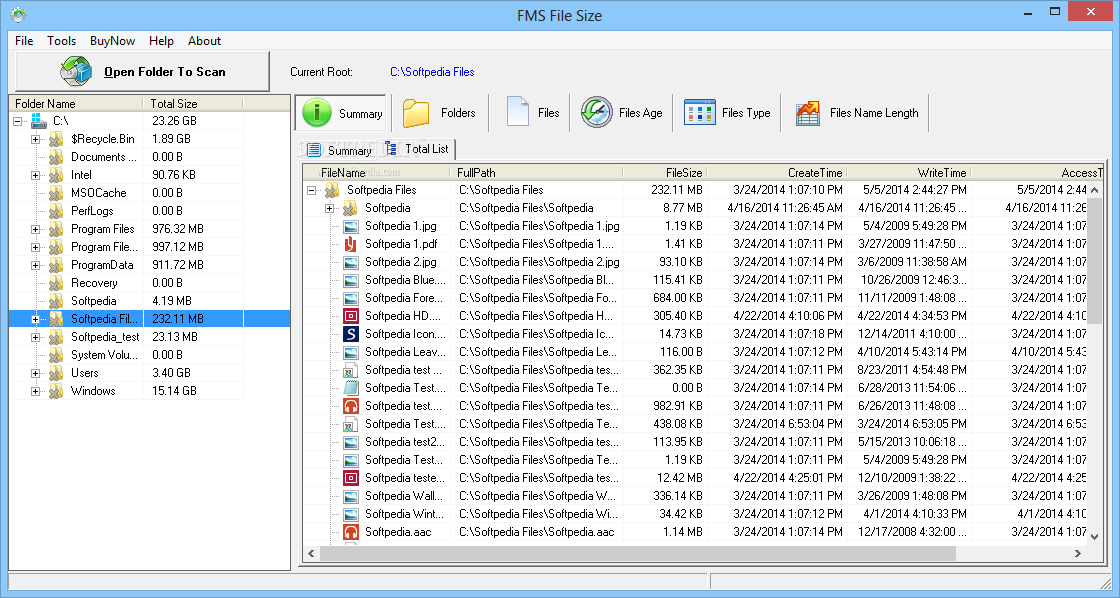Switch to the Summary sub-tab

coord(340,150)
